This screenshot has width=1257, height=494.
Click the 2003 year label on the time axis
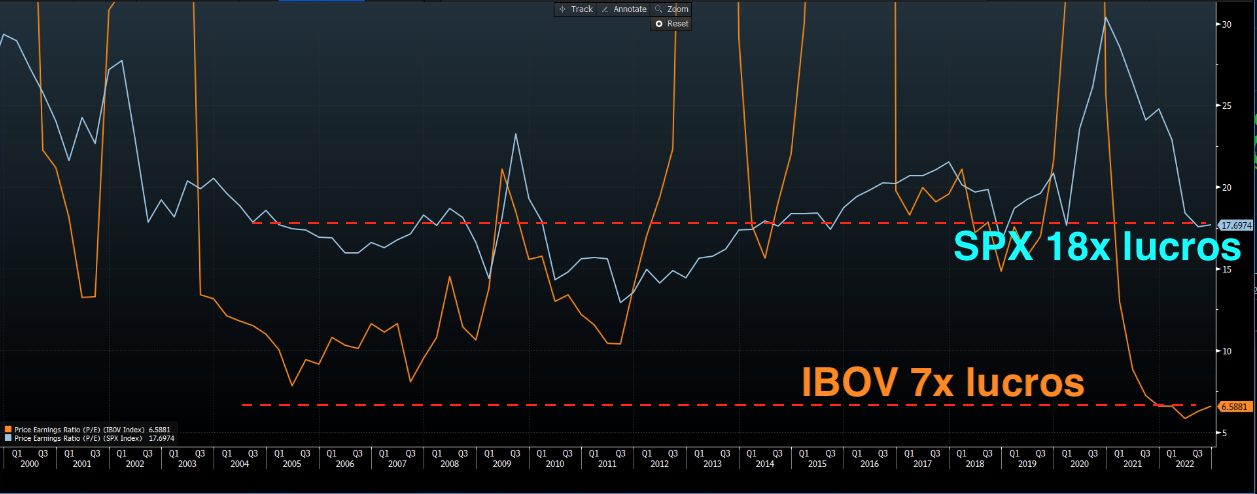(187, 464)
